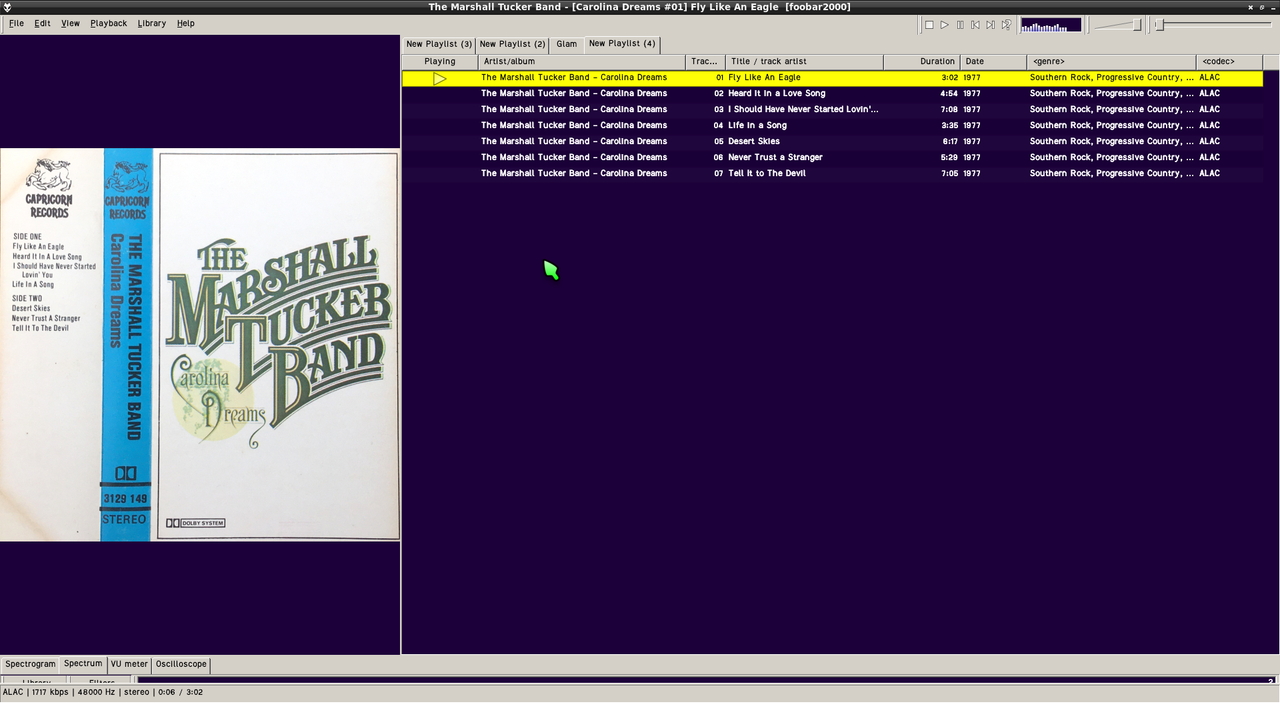
Task: Show the Spectrogram visualization tab
Action: click(30, 664)
